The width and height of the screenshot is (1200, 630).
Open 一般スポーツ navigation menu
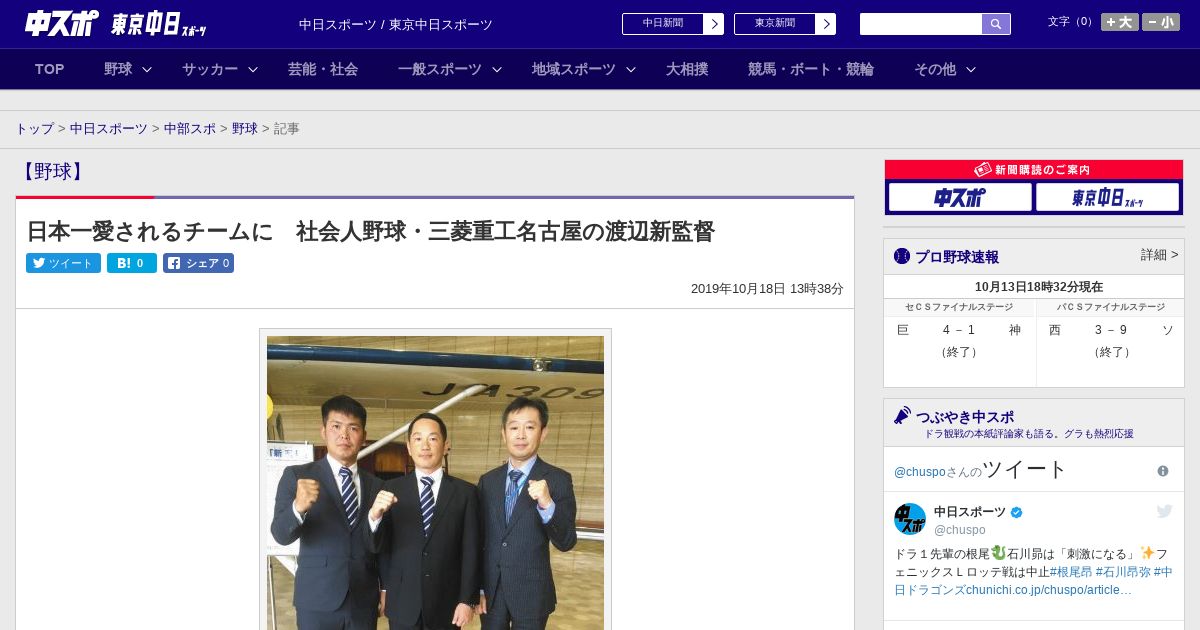440,69
